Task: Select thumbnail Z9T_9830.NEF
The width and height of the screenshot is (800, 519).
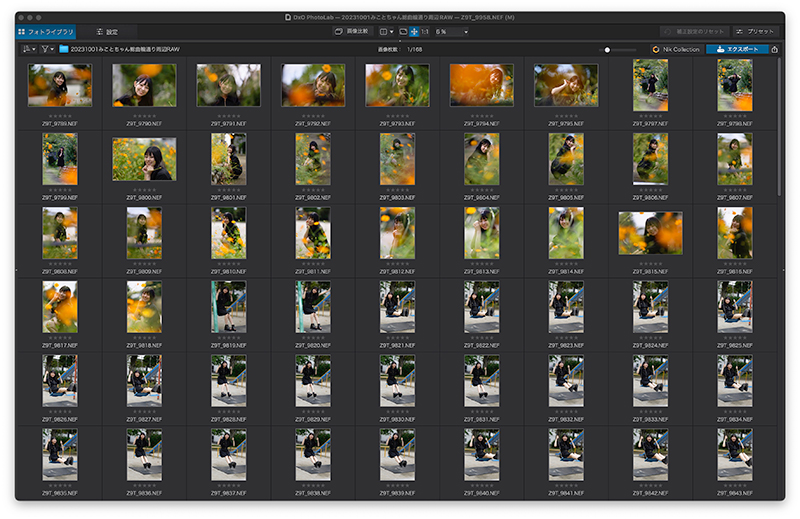Action: pyautogui.click(x=397, y=381)
